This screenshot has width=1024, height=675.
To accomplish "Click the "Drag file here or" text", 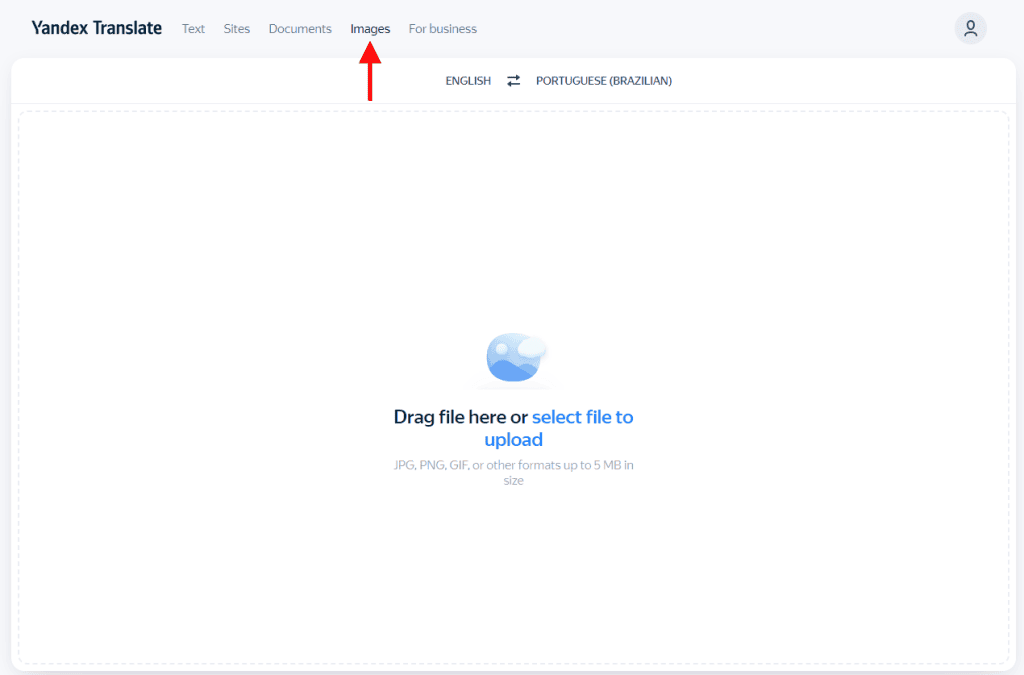I will (x=460, y=417).
